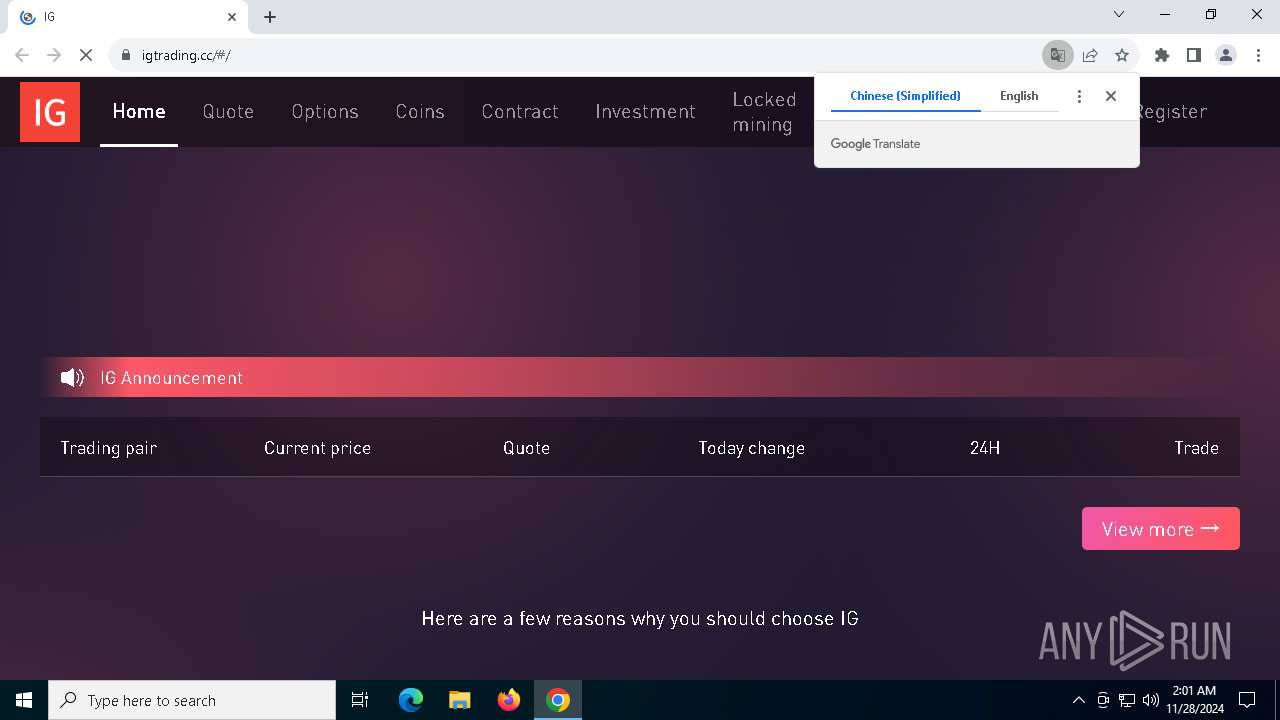The width and height of the screenshot is (1280, 720).
Task: Open the Options nav item
Action: (325, 111)
